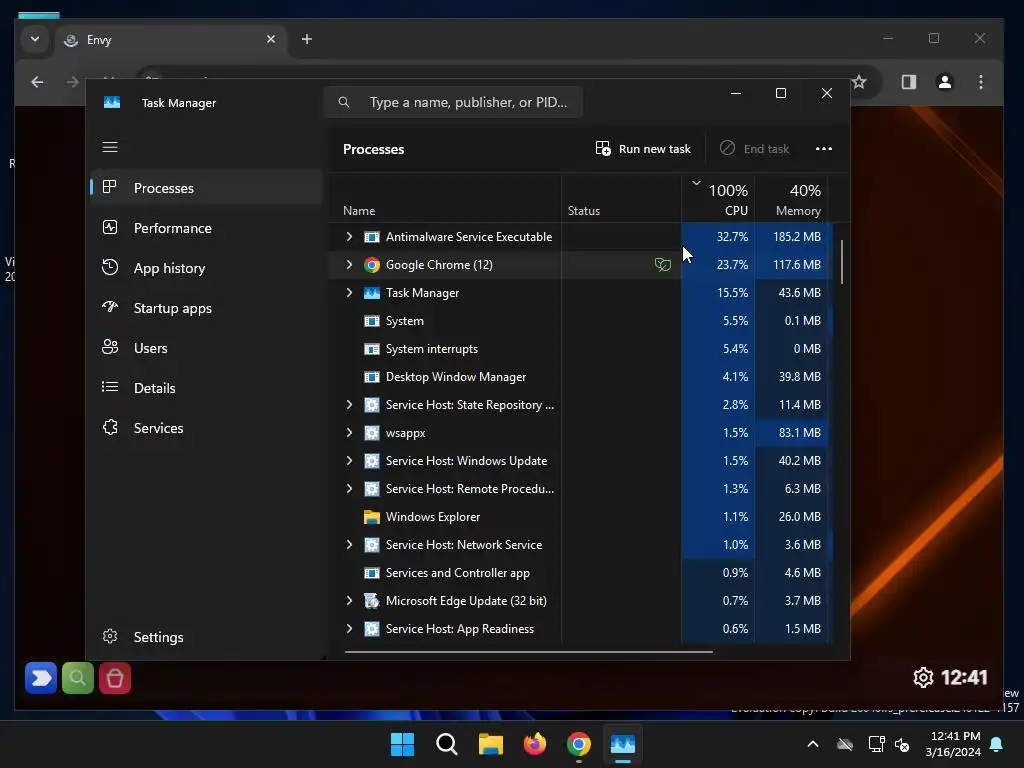1024x768 pixels.
Task: Open the Services page
Action: (206, 428)
